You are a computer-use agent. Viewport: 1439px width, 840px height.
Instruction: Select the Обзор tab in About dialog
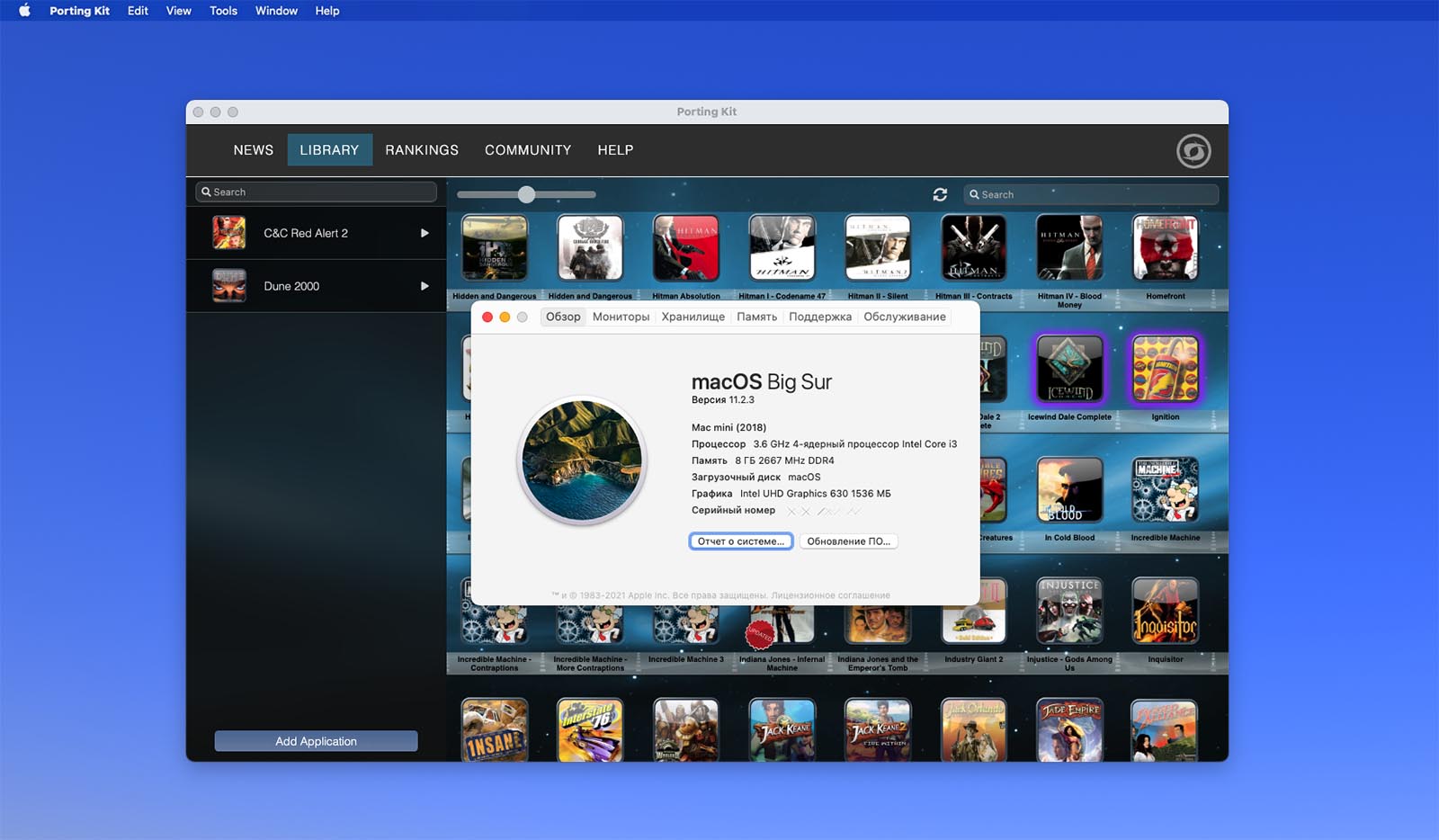tap(563, 317)
